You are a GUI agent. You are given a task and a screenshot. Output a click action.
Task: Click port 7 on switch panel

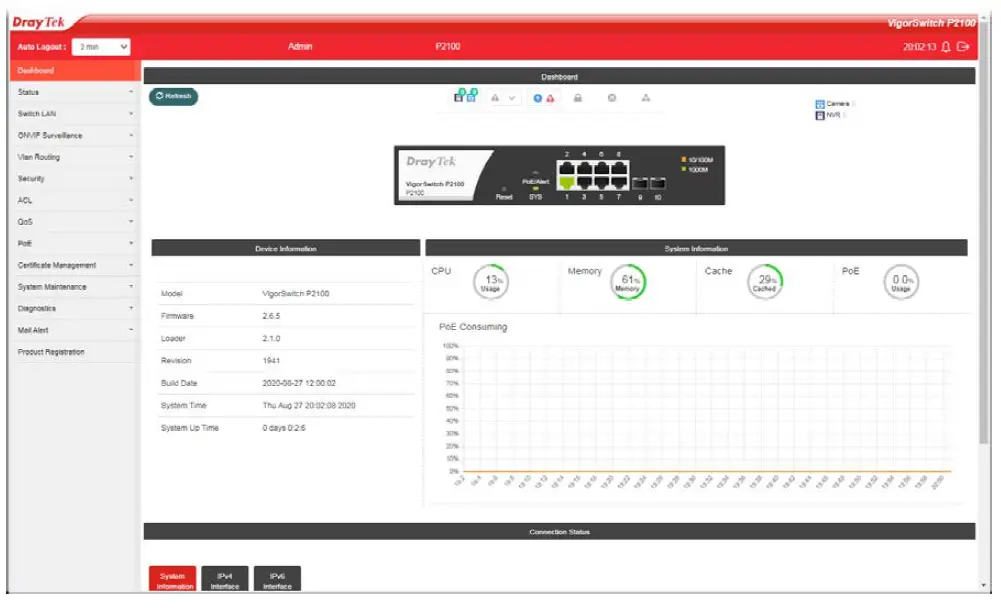pyautogui.click(x=619, y=183)
